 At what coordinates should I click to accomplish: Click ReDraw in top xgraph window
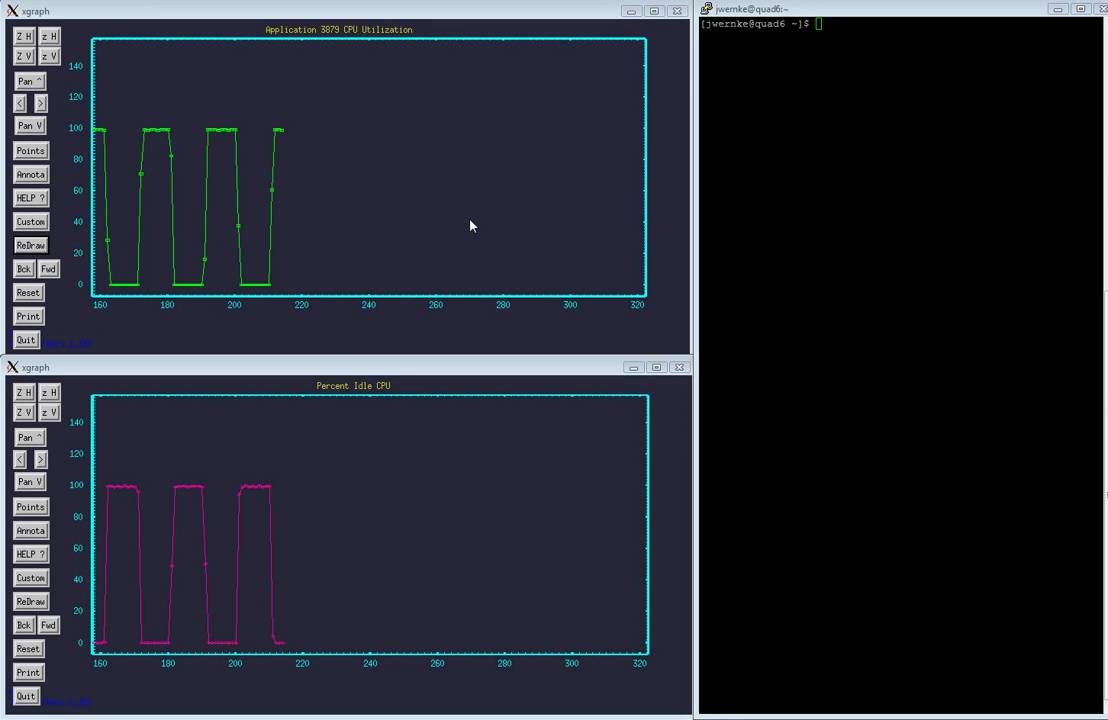30,245
